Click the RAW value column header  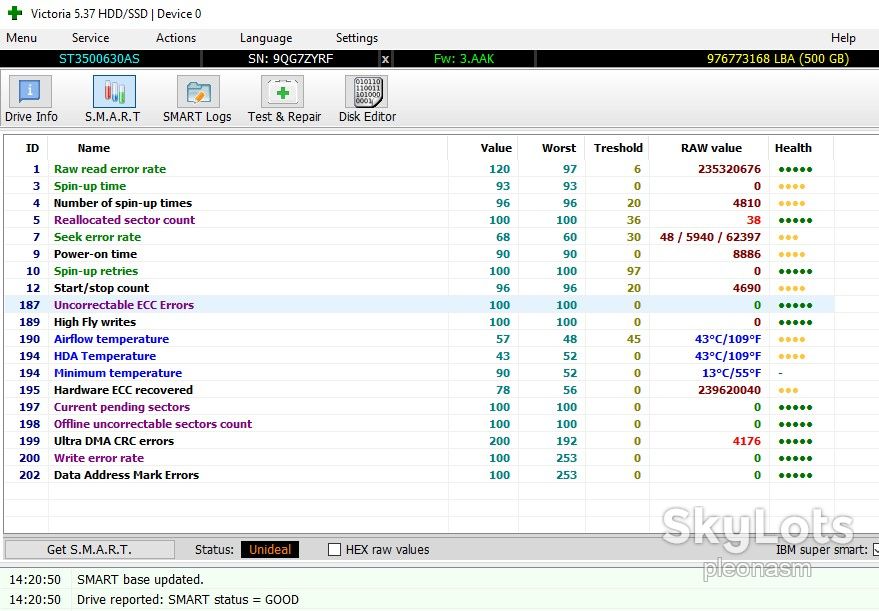click(x=711, y=148)
